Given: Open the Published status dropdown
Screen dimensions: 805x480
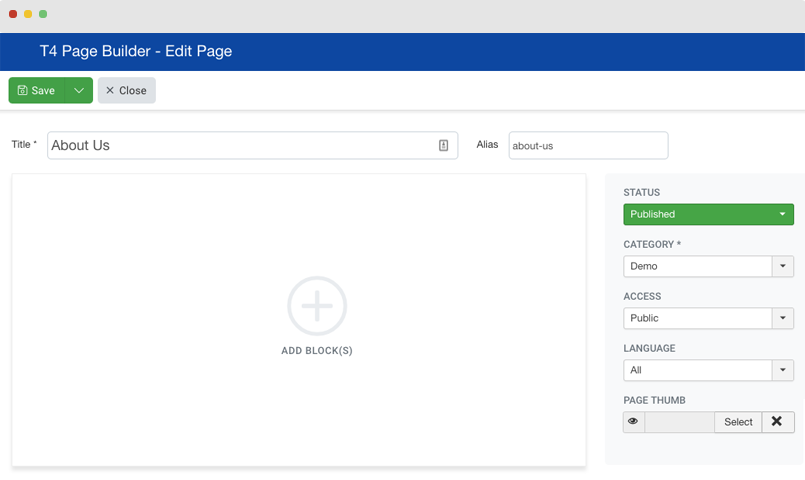Looking at the screenshot, I should coord(708,214).
